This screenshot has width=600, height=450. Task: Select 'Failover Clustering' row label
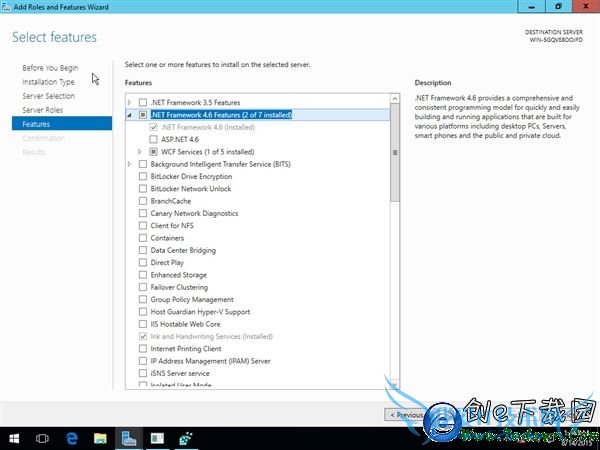pos(179,287)
